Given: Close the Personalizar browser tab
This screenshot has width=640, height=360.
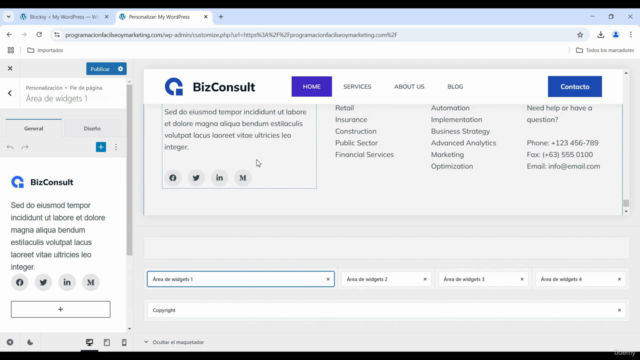Looking at the screenshot, I should click(x=206, y=17).
